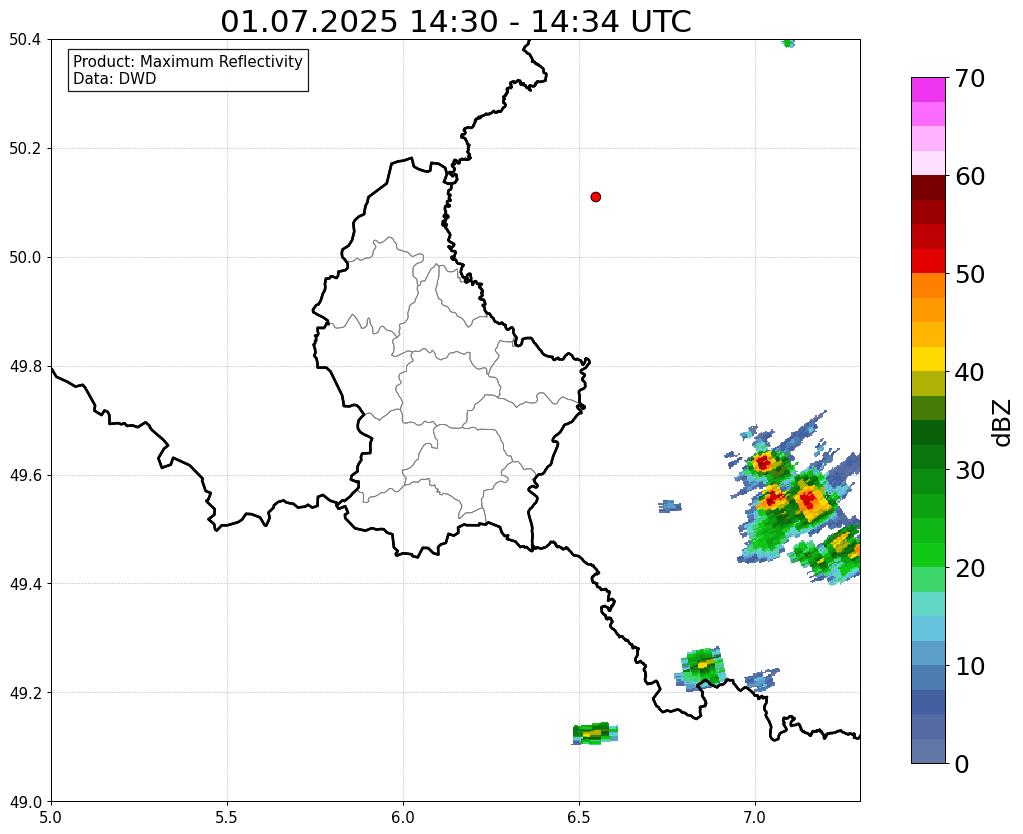Click the colorbar tick label "70"

[969, 78]
